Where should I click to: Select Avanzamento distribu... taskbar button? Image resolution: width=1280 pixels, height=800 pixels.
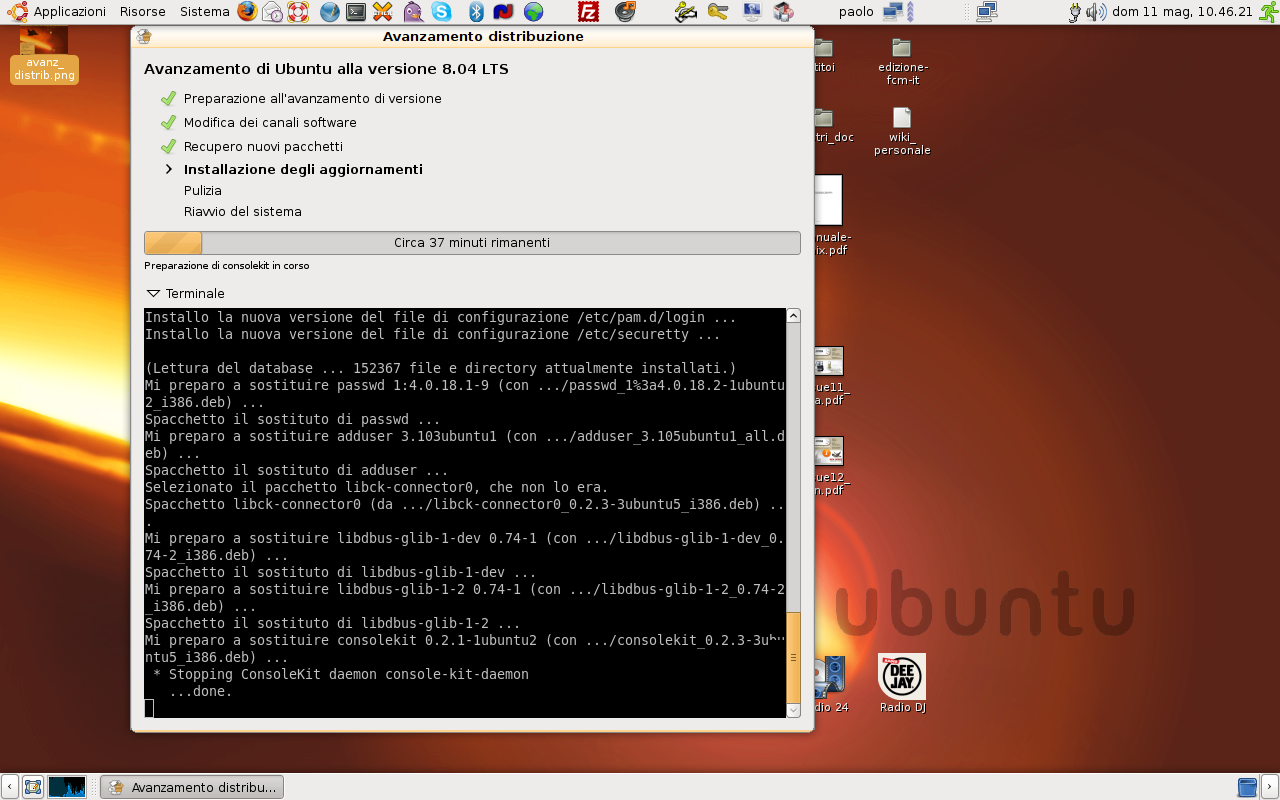click(193, 787)
